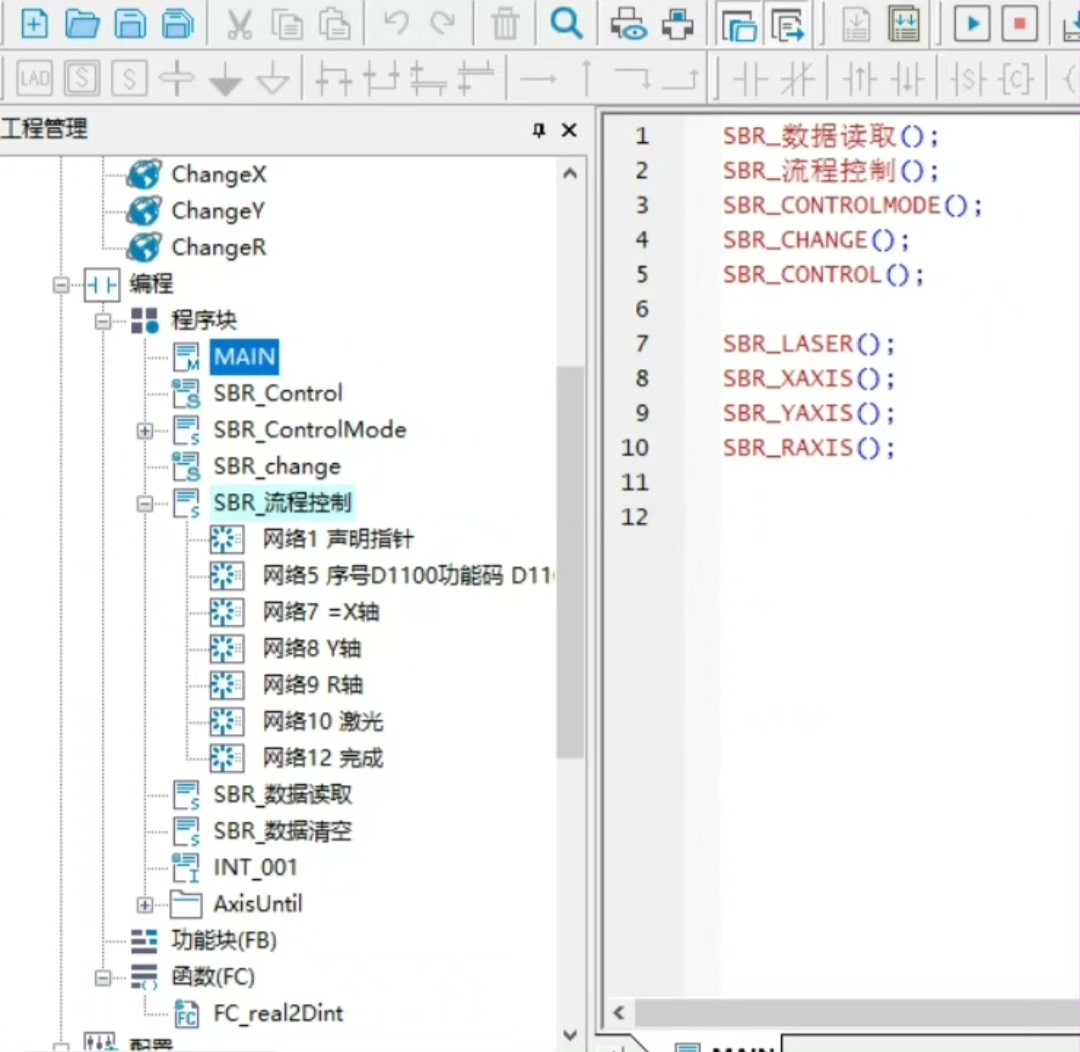Click code line SBR_LASER();
The image size is (1080, 1052).
pos(808,344)
